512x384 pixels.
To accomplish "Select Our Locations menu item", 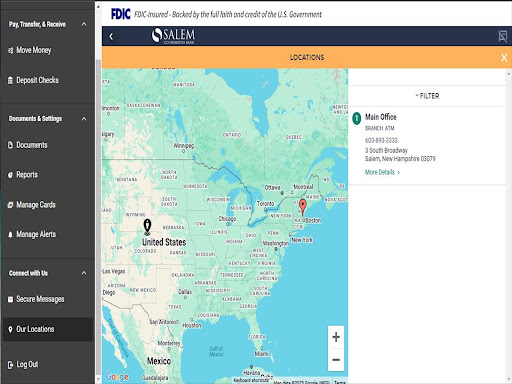I will pos(47,329).
